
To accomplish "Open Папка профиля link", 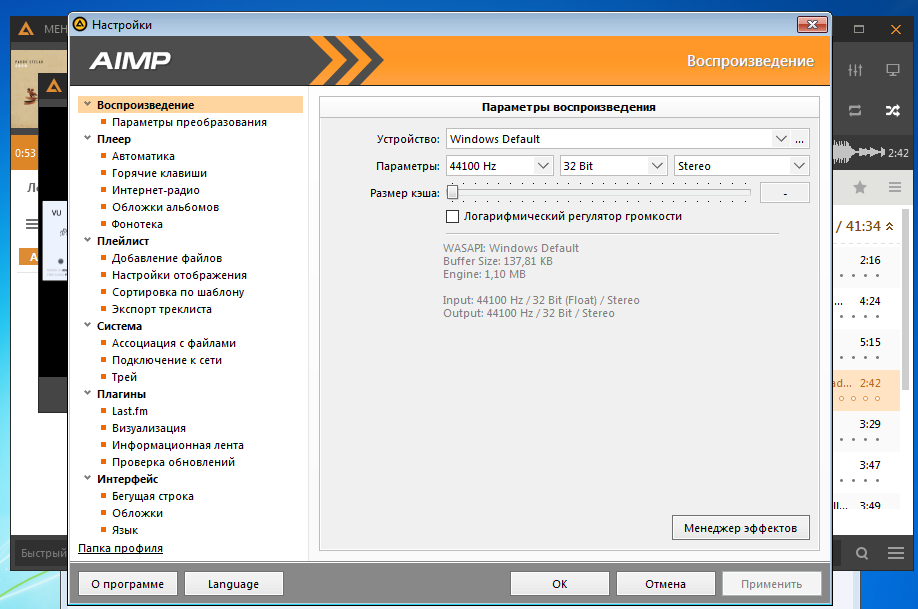I will [121, 548].
